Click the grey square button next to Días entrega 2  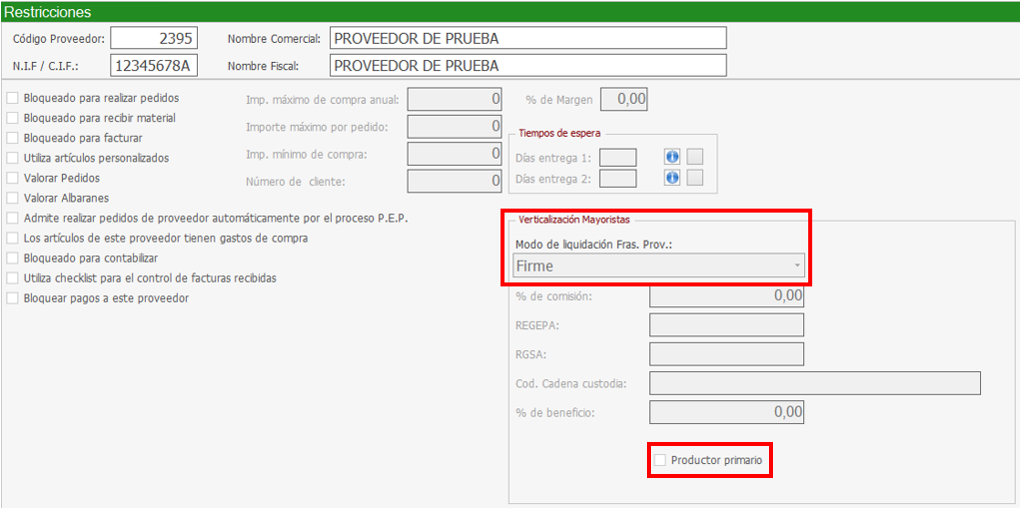695,178
